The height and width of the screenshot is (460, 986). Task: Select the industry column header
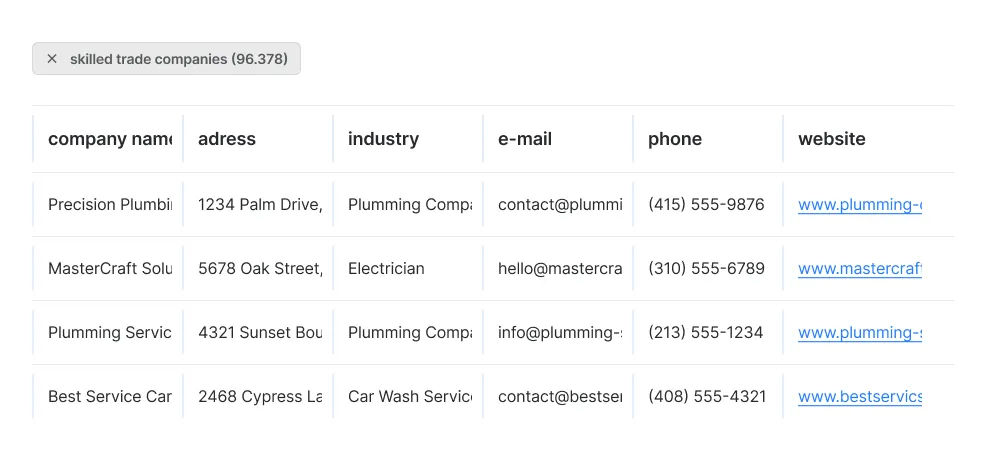coord(383,139)
